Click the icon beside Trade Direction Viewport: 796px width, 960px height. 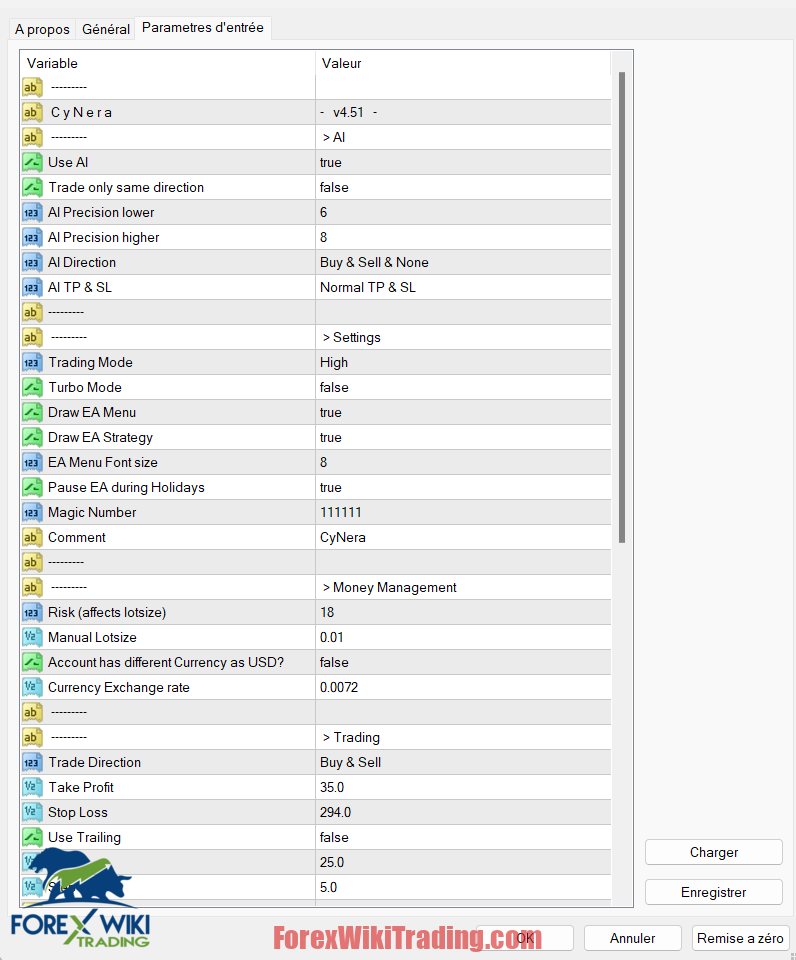pos(32,762)
